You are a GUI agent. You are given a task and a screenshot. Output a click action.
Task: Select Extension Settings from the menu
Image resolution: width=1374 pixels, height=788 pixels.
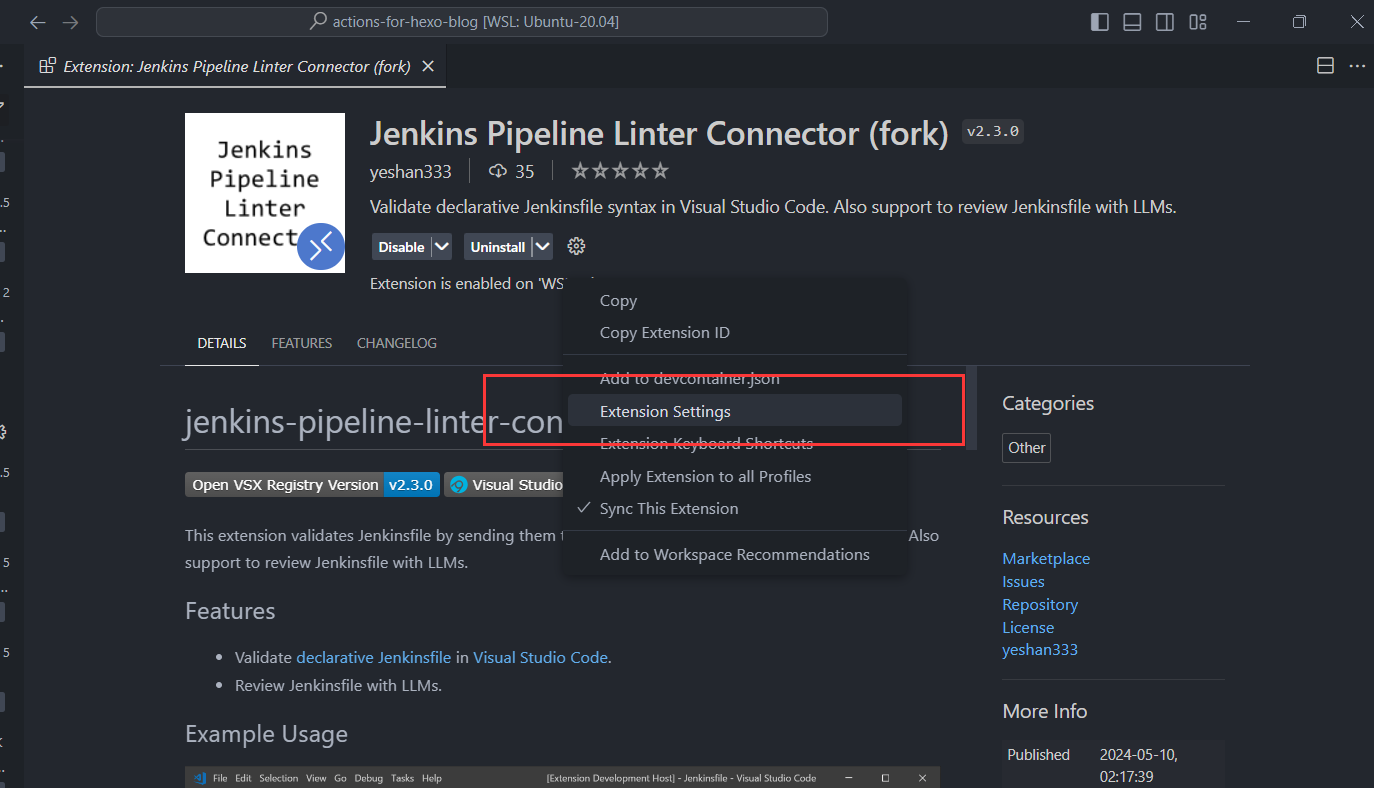[x=666, y=411]
